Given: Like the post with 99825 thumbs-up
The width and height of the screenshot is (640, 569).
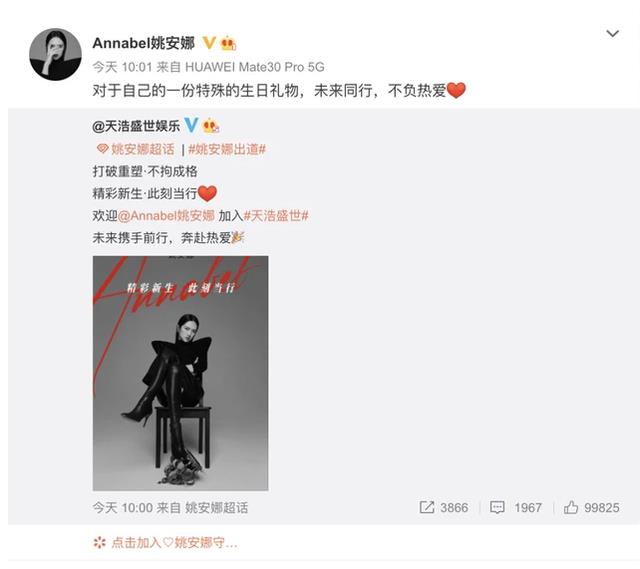Looking at the screenshot, I should 571,507.
